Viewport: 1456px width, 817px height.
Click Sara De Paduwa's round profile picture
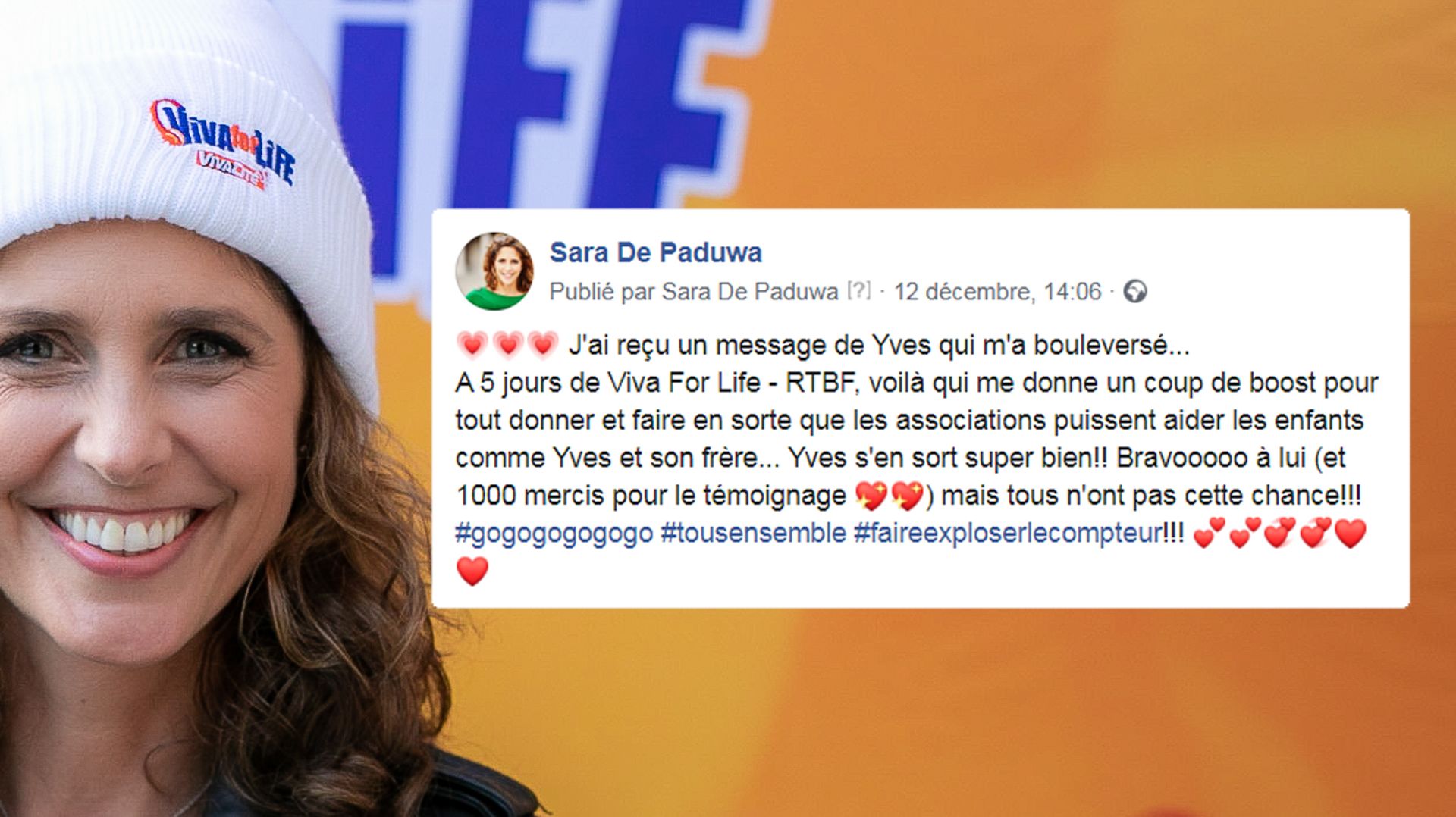click(494, 271)
